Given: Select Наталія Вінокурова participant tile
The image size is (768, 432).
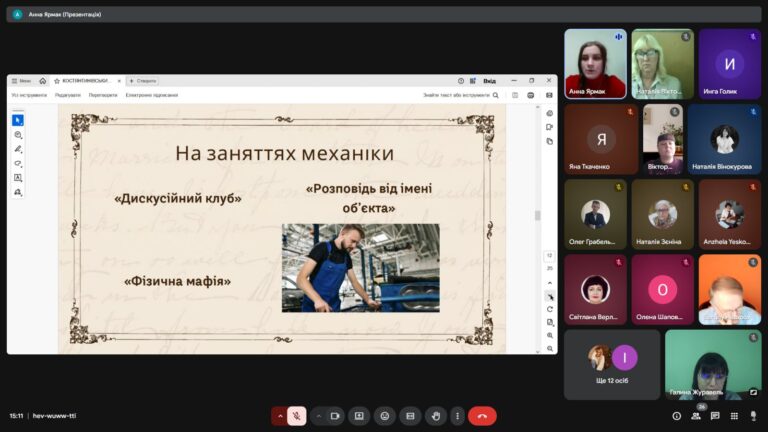Looking at the screenshot, I should (724, 139).
